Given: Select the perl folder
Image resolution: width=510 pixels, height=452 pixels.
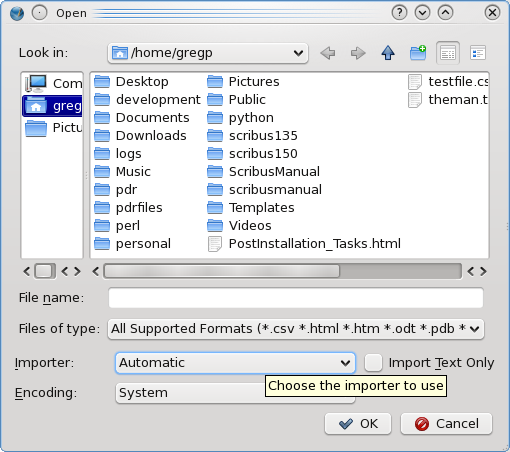Looking at the screenshot, I should 117,226.
